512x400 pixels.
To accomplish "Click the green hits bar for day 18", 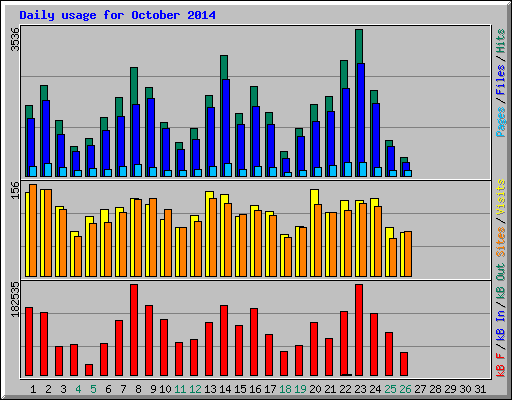I will coord(284,155).
